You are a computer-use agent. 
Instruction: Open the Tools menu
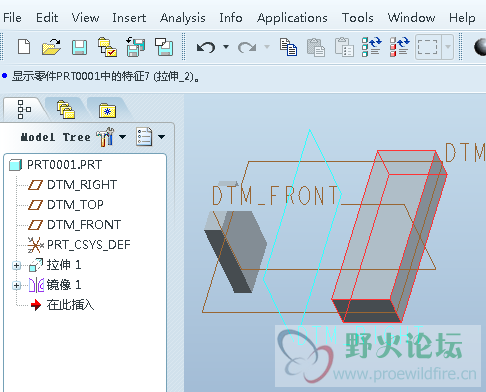[357, 17]
